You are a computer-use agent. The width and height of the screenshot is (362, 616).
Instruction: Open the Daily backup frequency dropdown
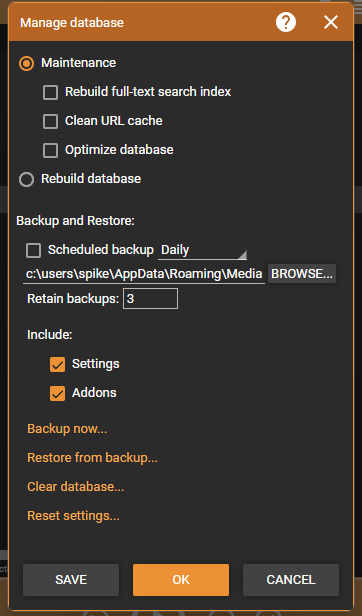(x=202, y=250)
